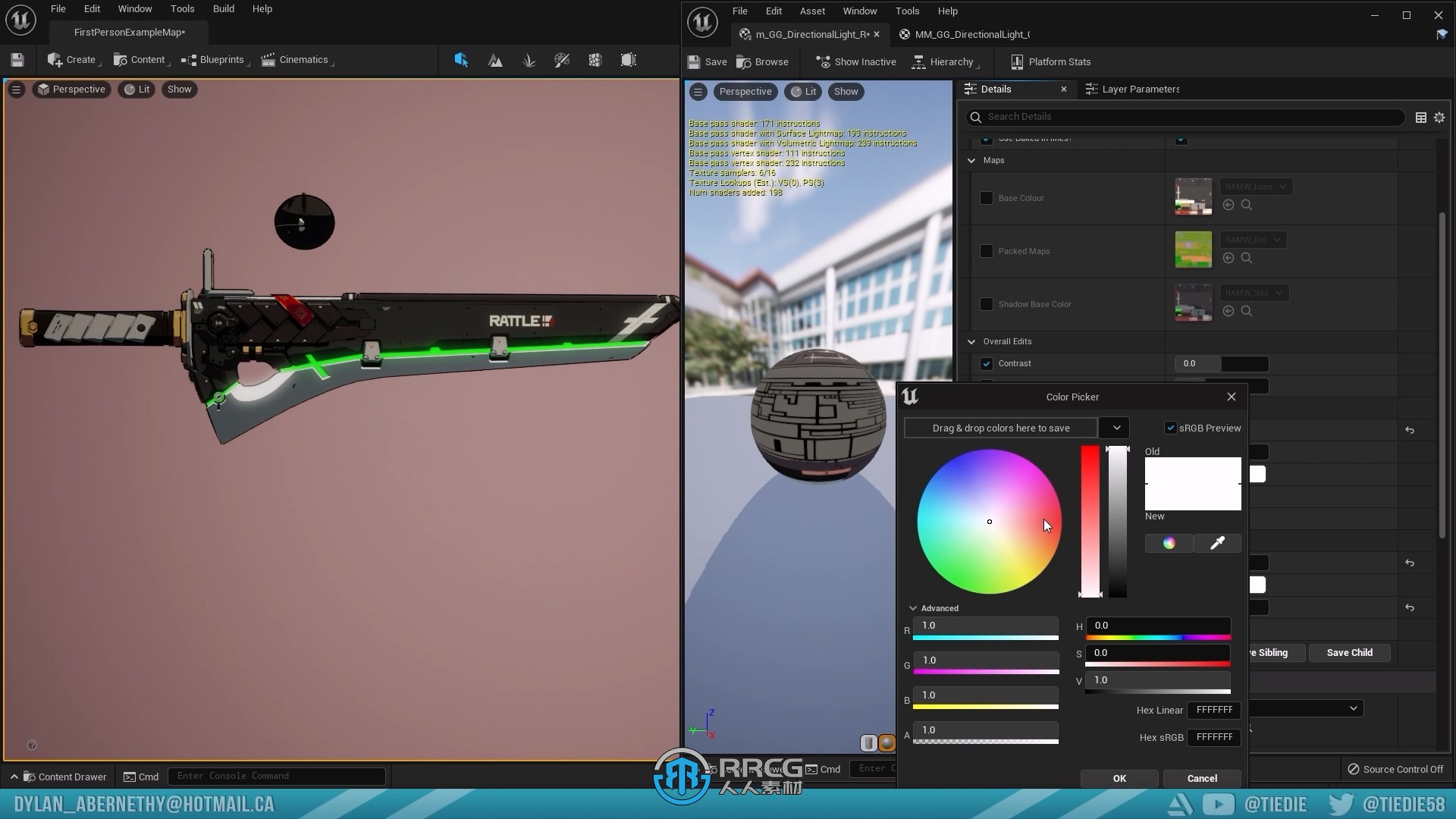1456x819 pixels.
Task: Confirm color with OK button
Action: pos(1119,778)
